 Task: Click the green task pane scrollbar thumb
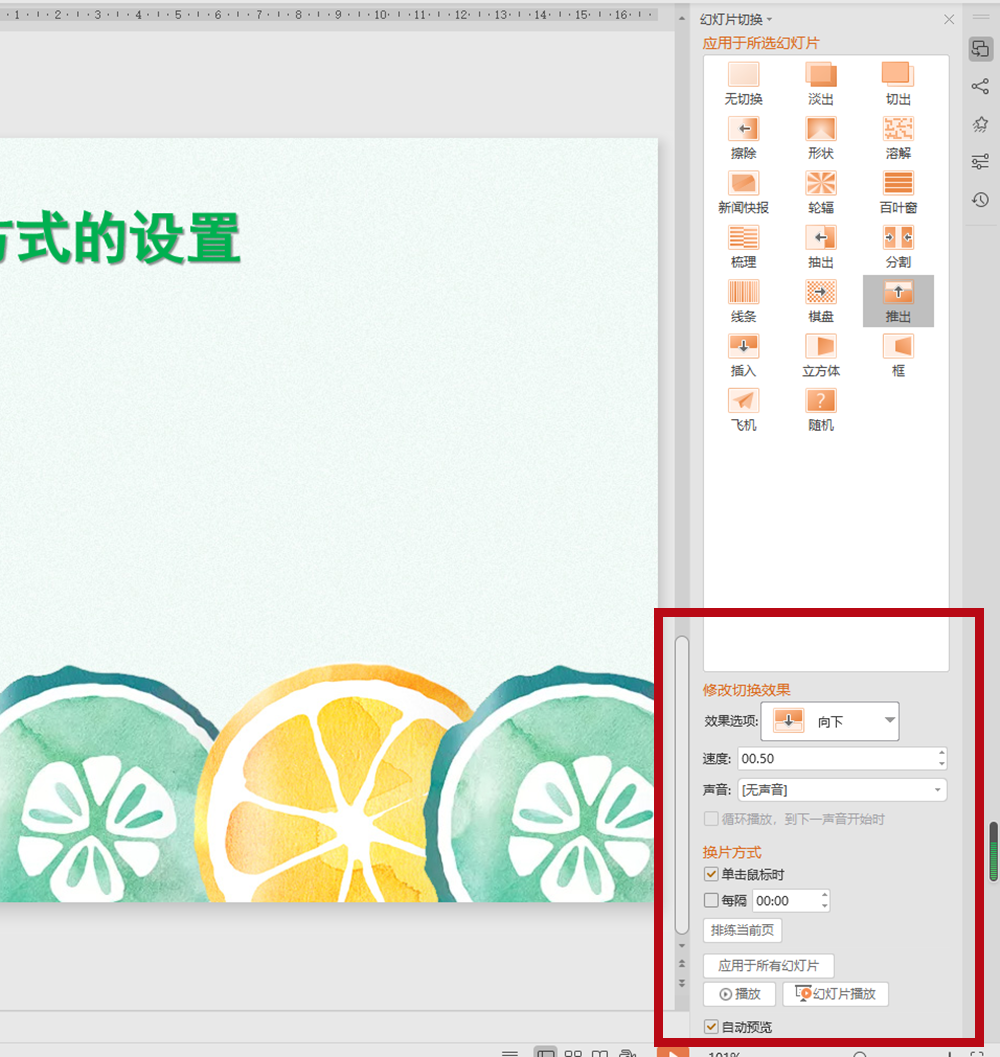(994, 851)
